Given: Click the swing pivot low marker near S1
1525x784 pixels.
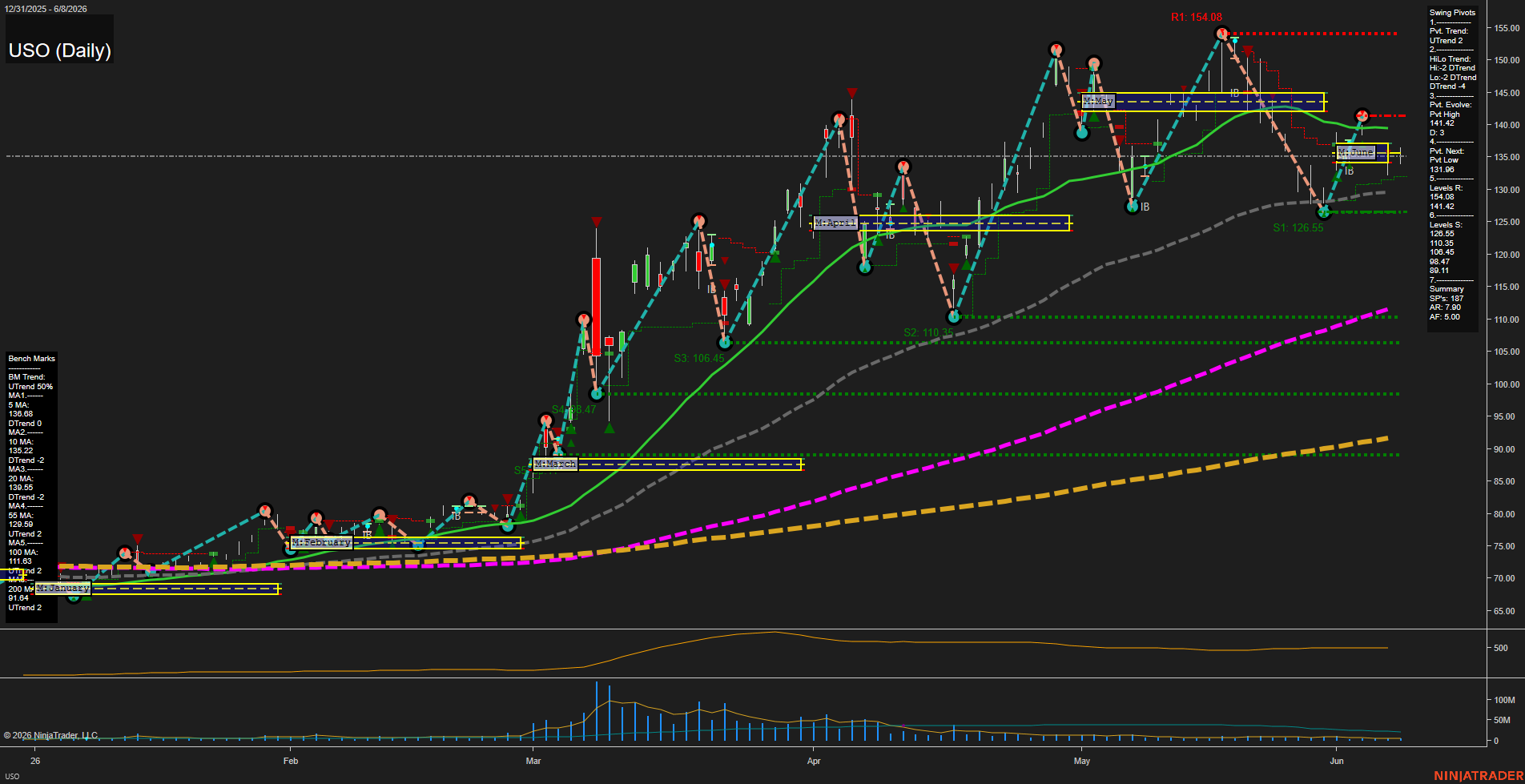Looking at the screenshot, I should [x=1323, y=212].
